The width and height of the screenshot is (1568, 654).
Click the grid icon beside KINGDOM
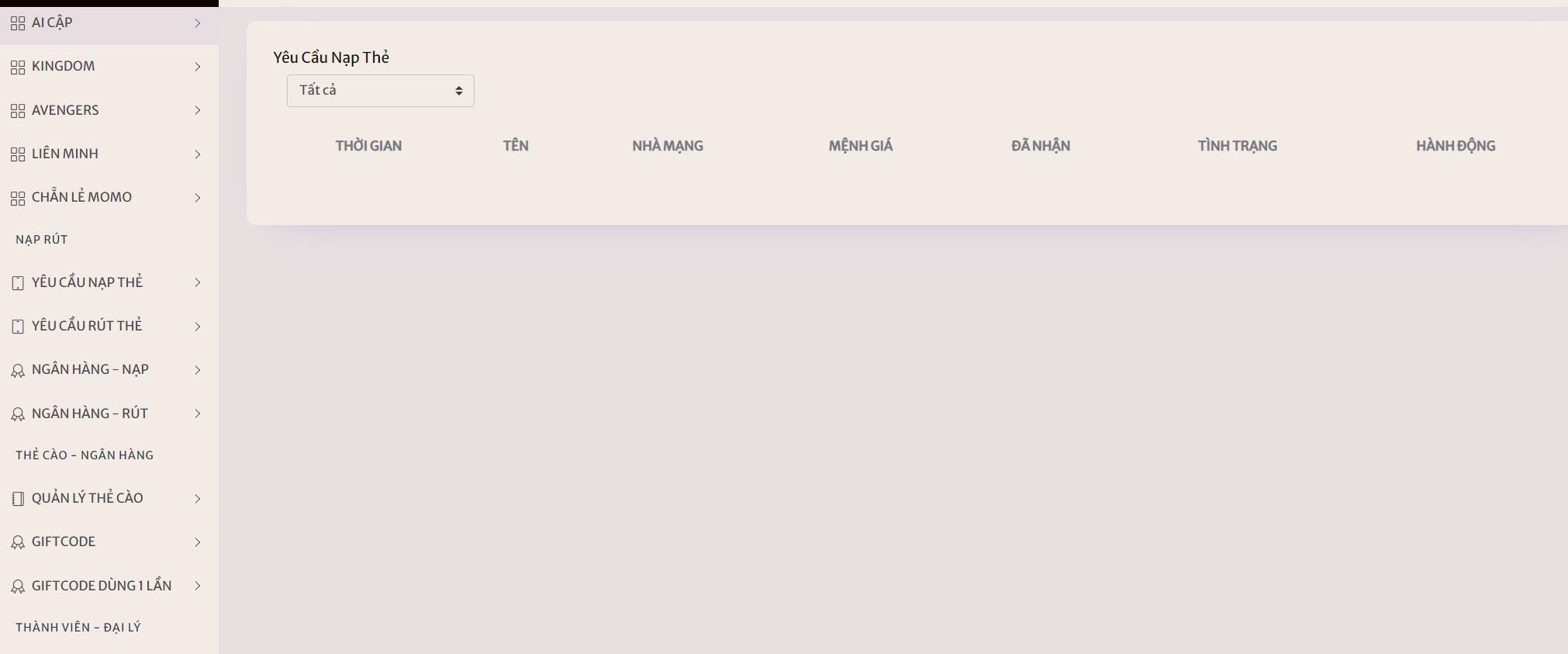point(18,67)
